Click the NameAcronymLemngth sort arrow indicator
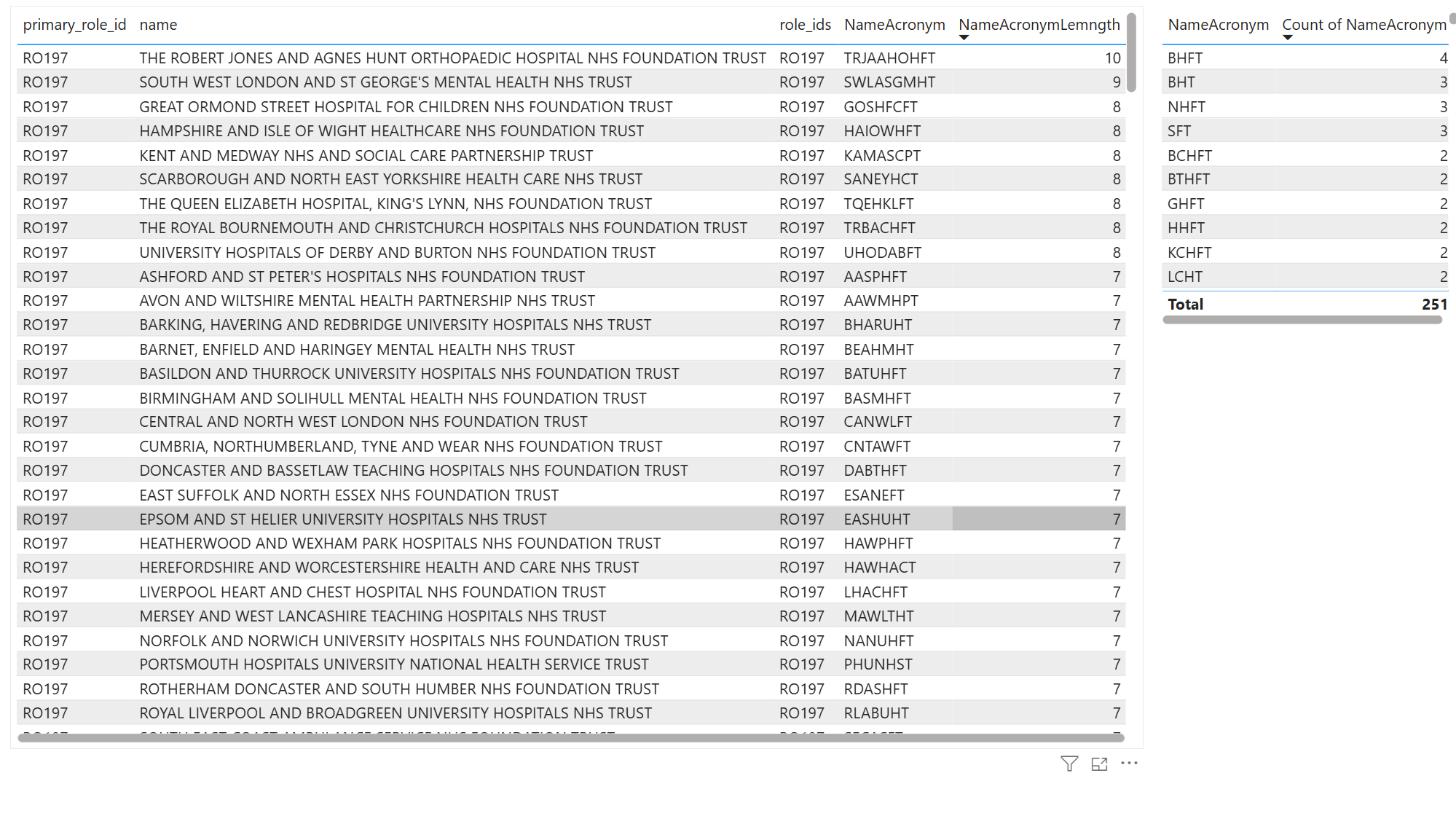The height and width of the screenshot is (816, 1456). (964, 38)
